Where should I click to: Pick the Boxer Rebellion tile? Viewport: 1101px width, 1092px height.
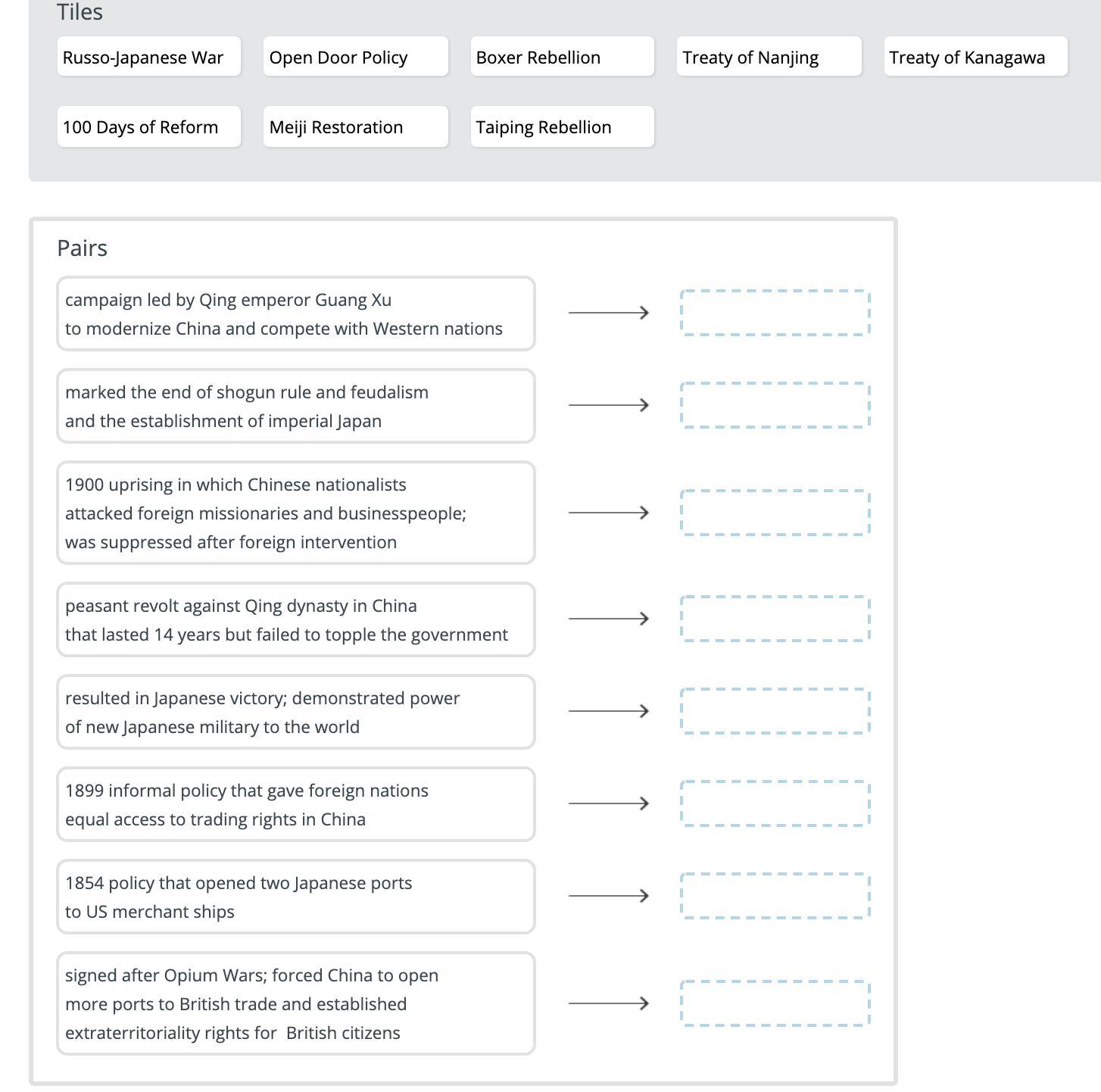pos(562,57)
